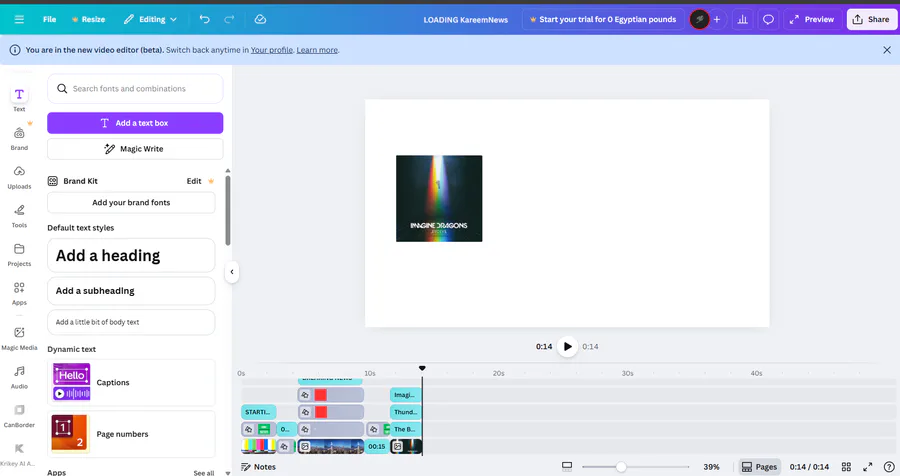900x476 pixels.
Task: Launch Magic Write
Action: [x=135, y=149]
